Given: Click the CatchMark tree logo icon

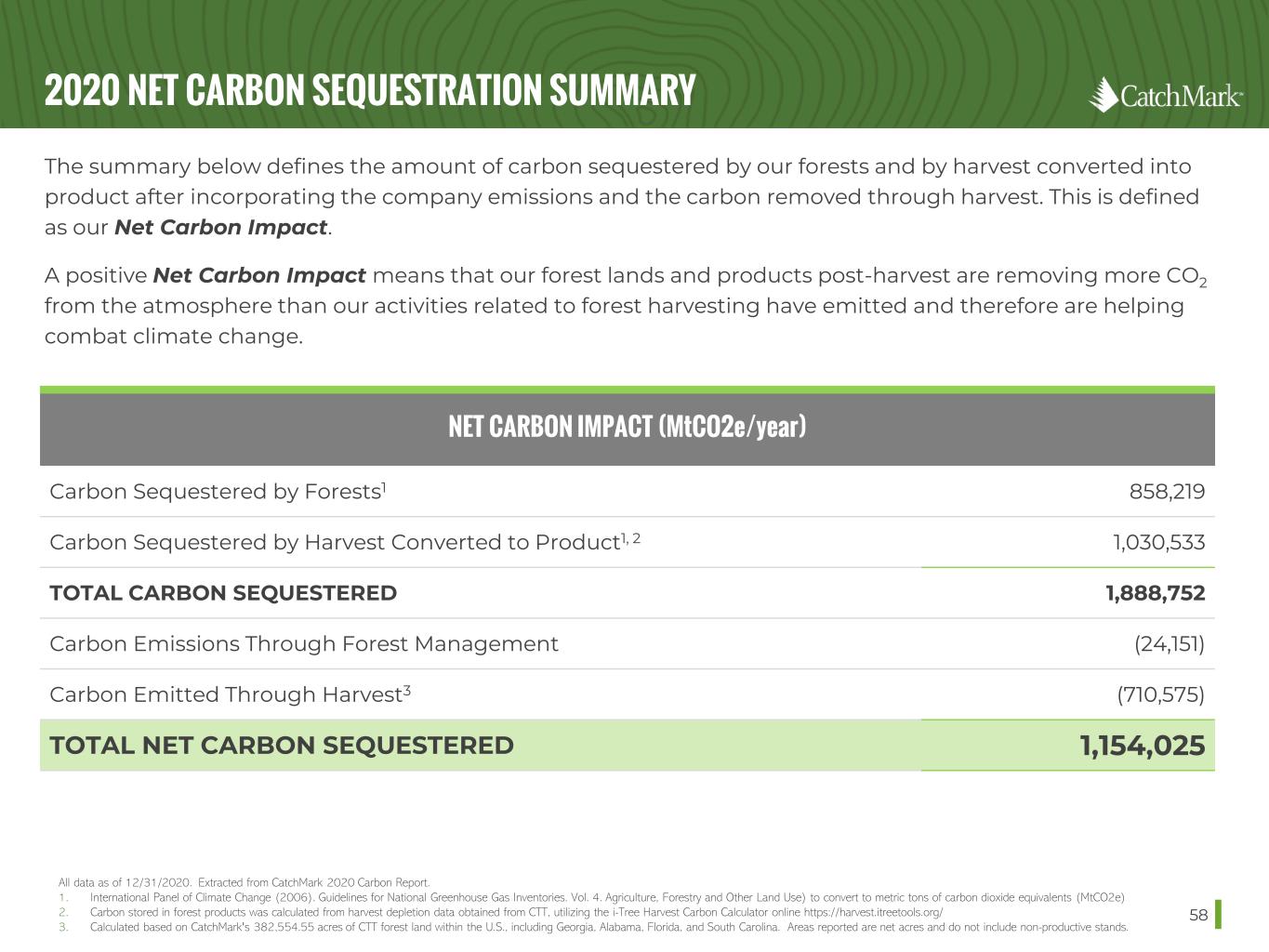Looking at the screenshot, I should coord(1104,94).
